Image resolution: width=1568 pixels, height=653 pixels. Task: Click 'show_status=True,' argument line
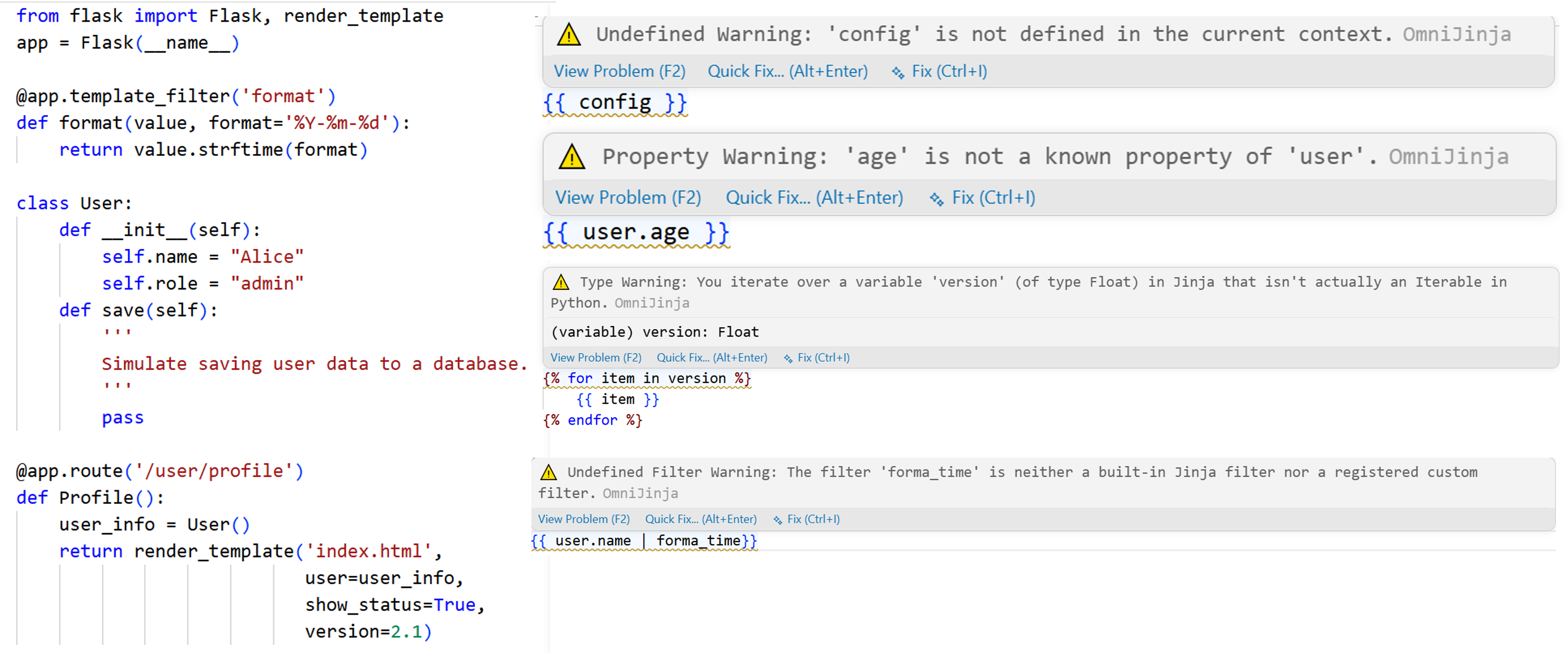pyautogui.click(x=395, y=605)
